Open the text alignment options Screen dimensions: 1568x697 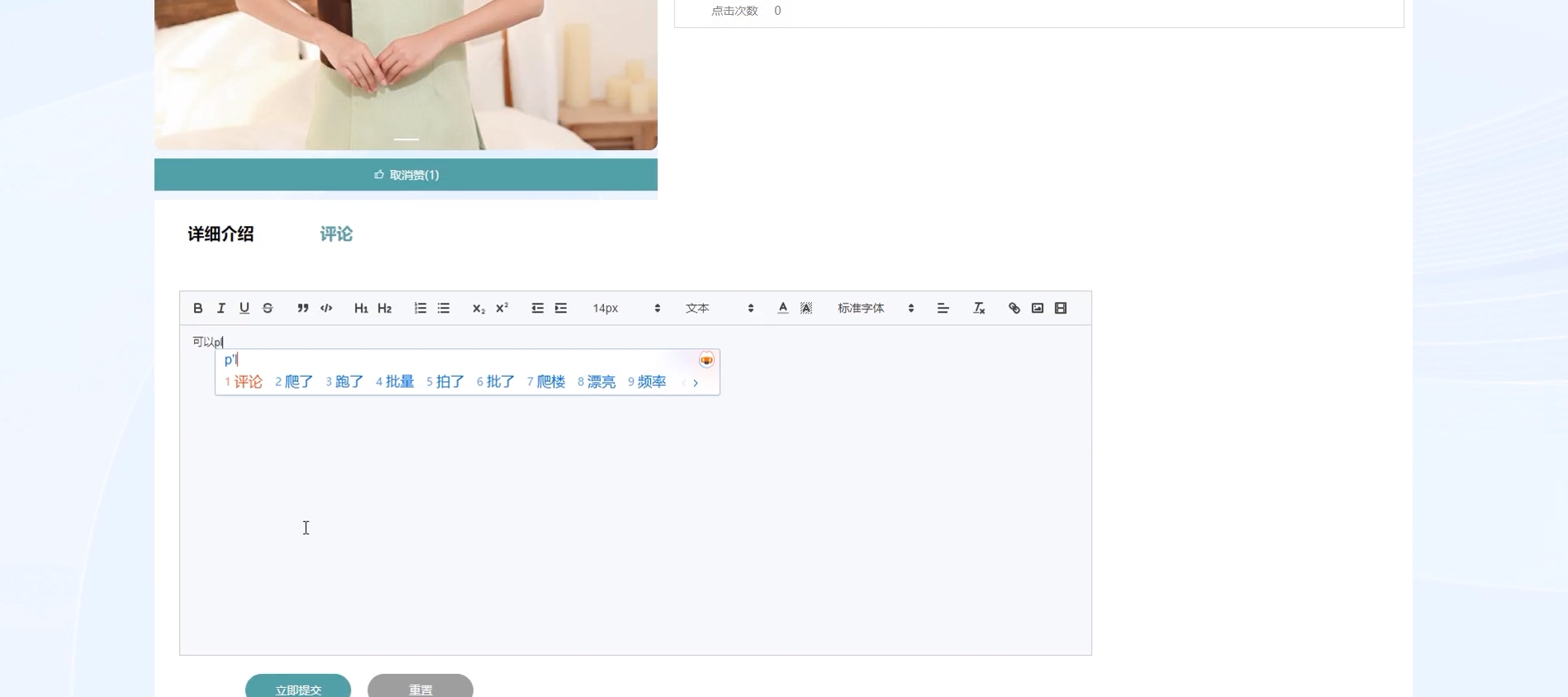[x=942, y=308]
